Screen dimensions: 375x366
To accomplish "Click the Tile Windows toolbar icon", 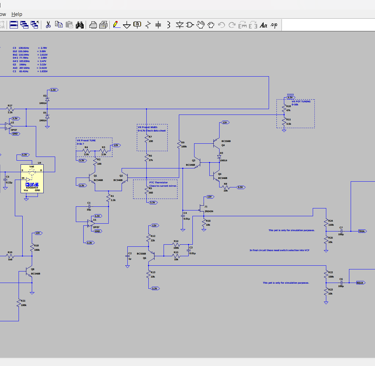I will pyautogui.click(x=14, y=25).
